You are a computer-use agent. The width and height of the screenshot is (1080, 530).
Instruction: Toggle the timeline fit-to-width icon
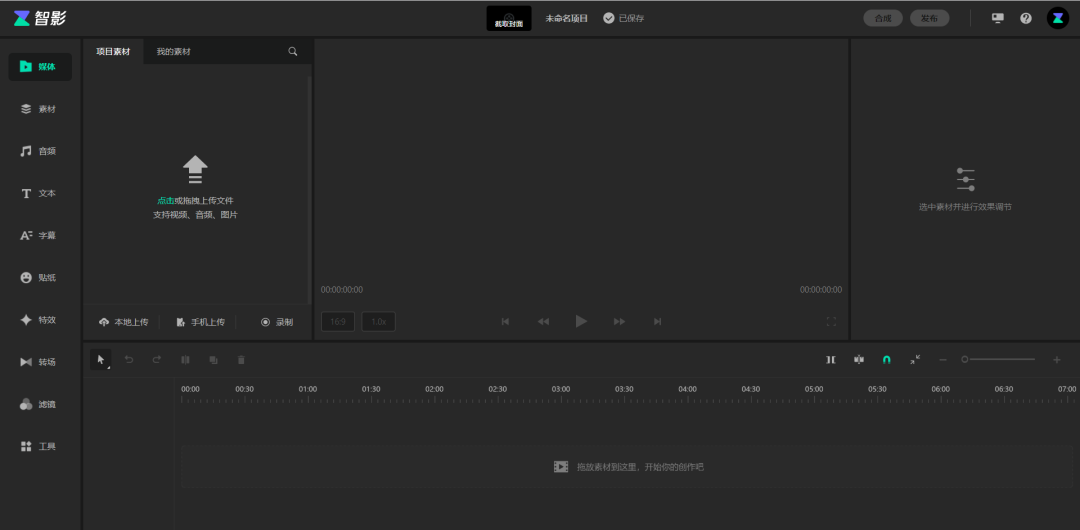pos(914,359)
